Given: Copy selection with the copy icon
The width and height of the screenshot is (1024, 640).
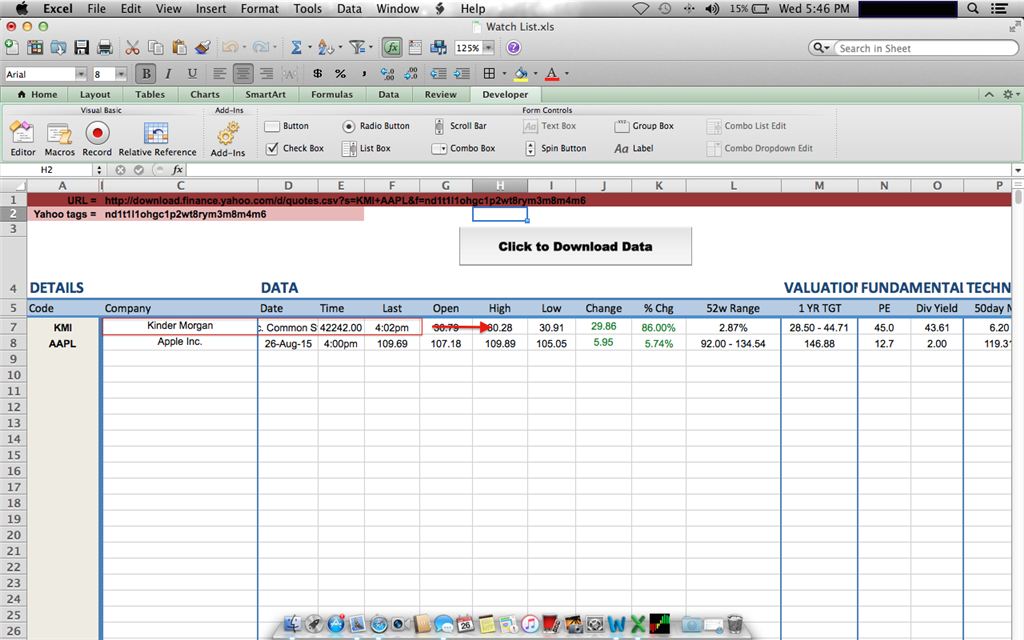Looking at the screenshot, I should pos(155,47).
